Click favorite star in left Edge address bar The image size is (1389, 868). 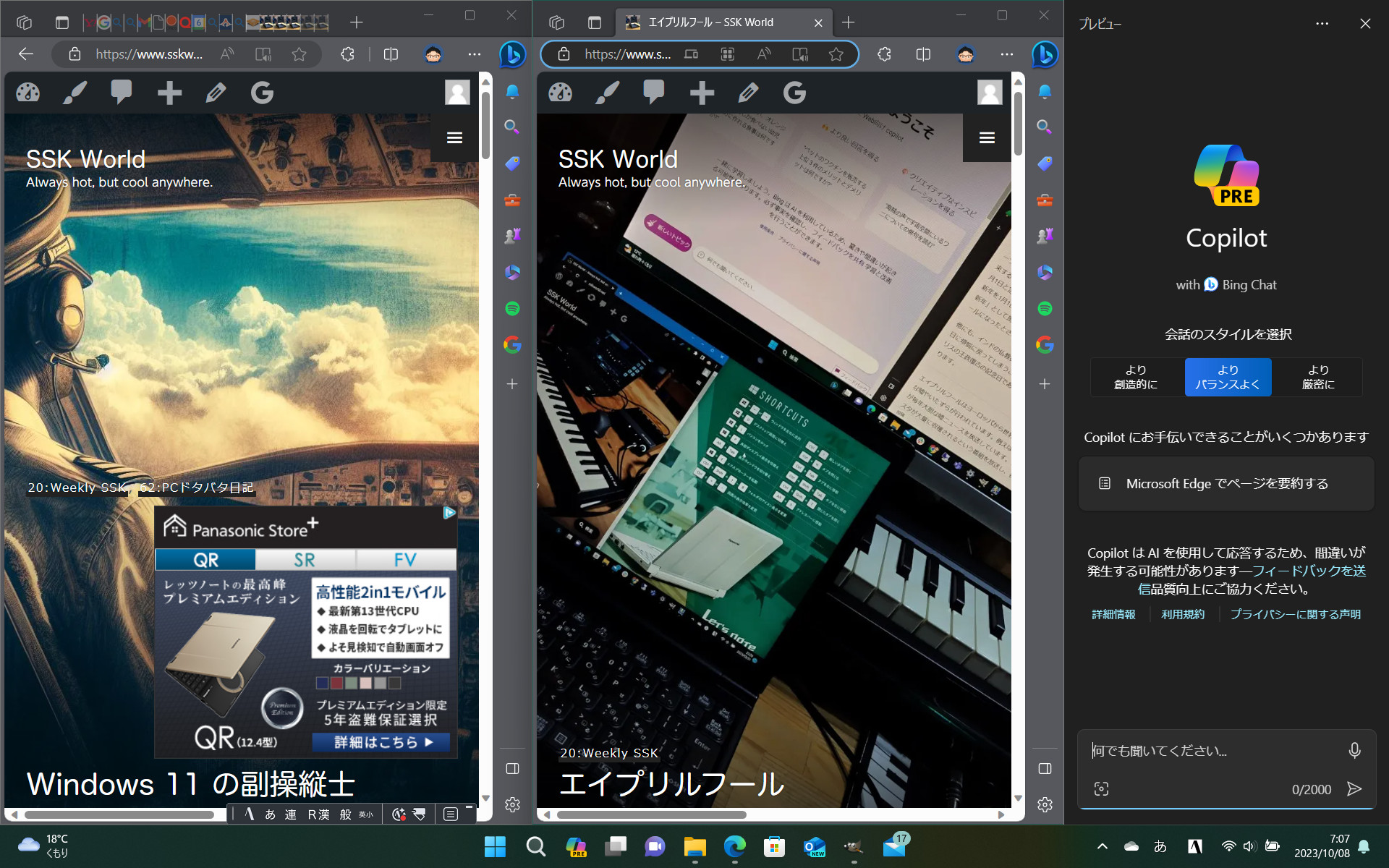tap(299, 54)
